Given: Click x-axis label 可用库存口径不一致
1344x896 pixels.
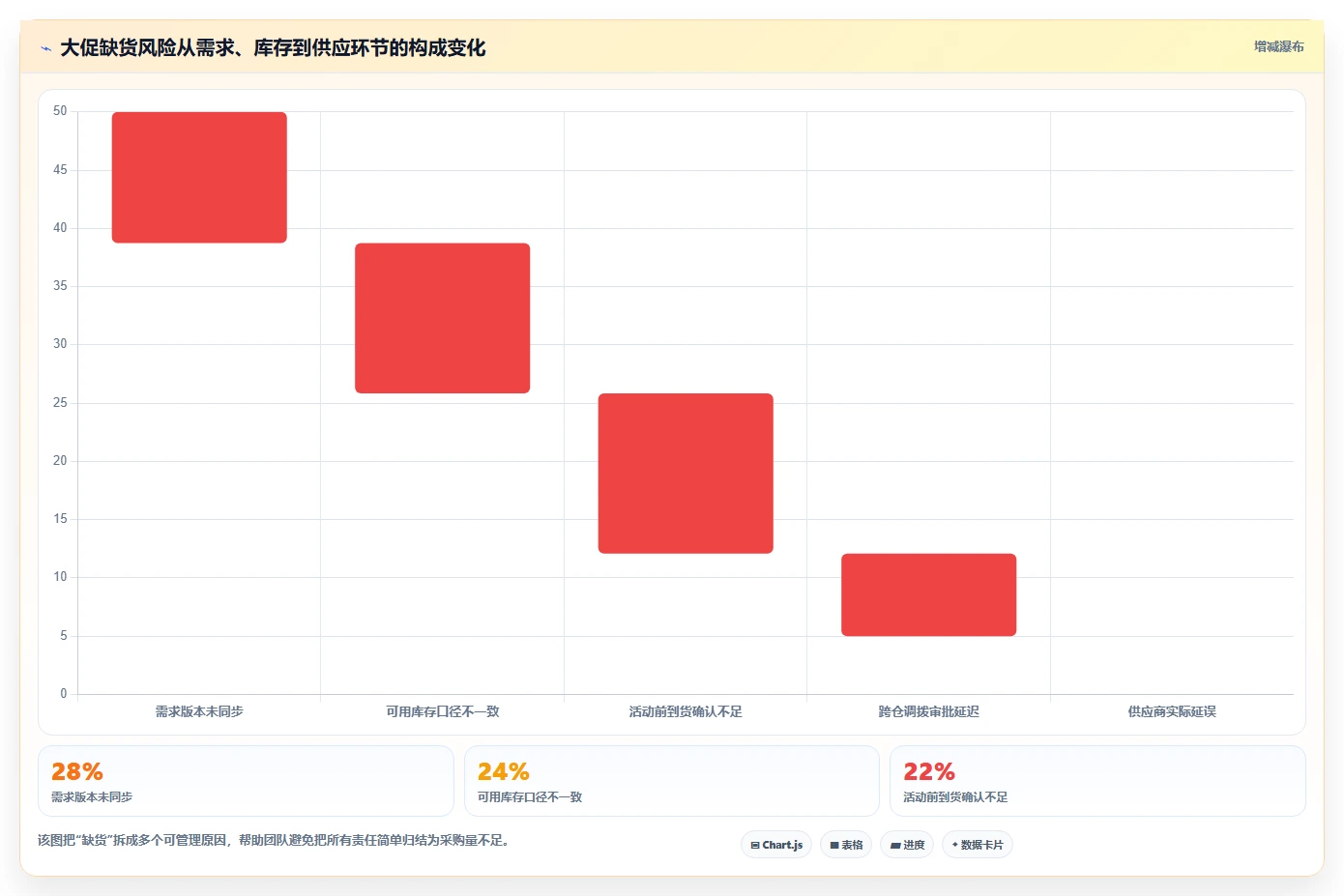Looking at the screenshot, I should pos(443,711).
